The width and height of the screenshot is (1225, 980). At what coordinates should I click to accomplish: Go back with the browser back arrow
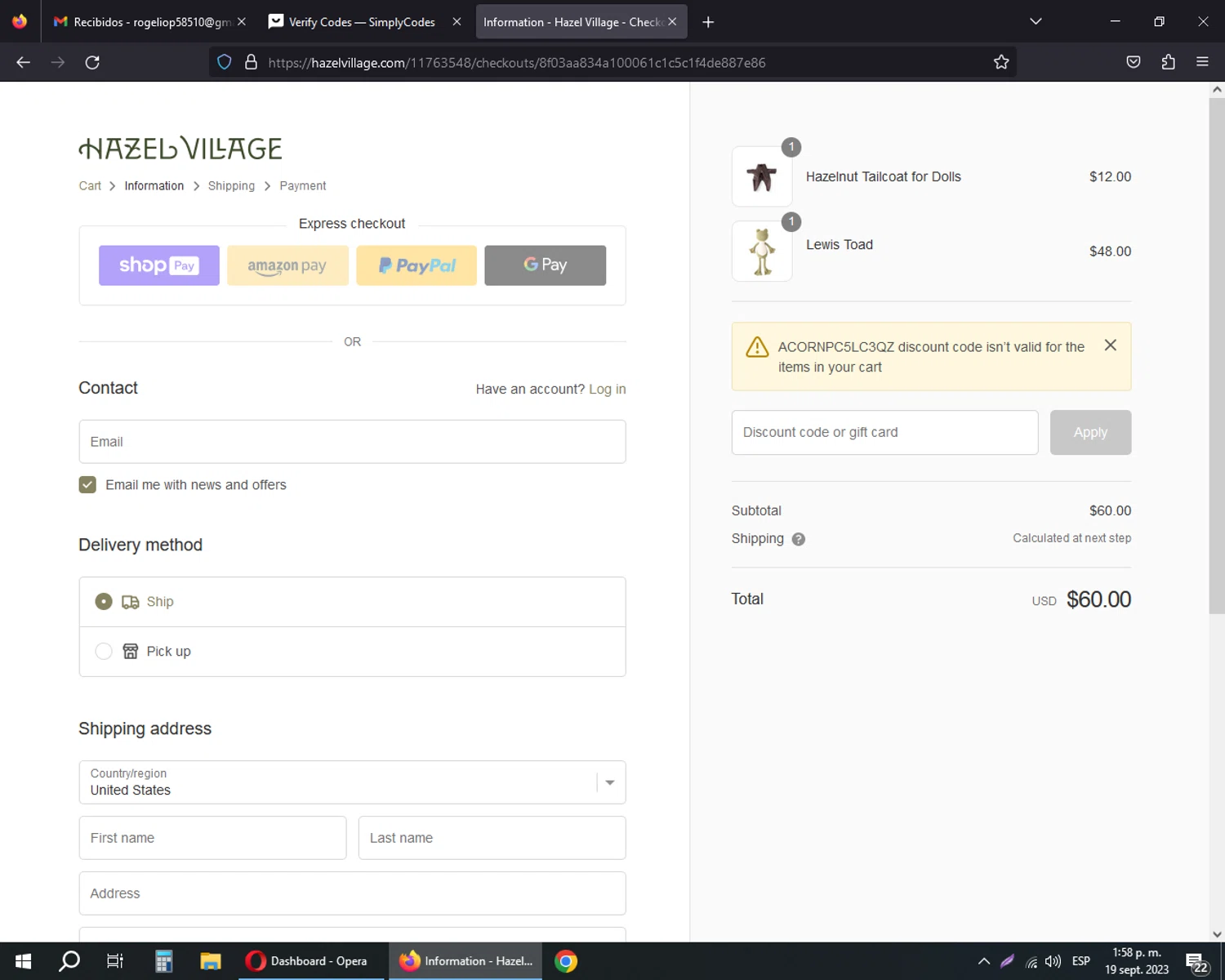(x=23, y=62)
